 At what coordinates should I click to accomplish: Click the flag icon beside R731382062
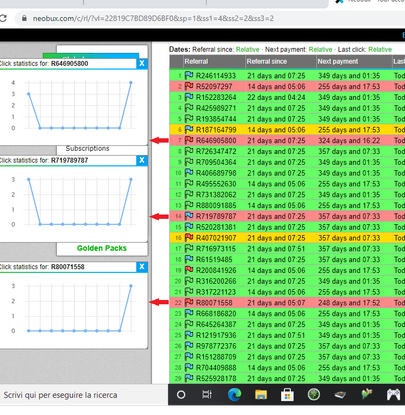click(189, 194)
